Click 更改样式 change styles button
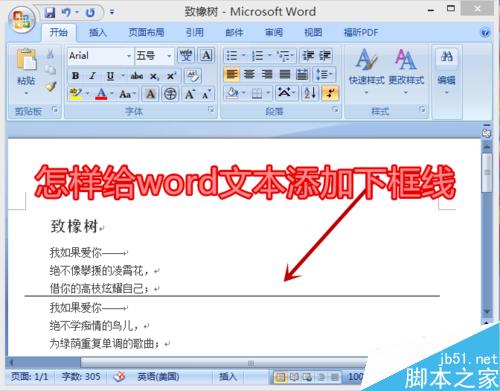The height and width of the screenshot is (391, 500). 406,71
